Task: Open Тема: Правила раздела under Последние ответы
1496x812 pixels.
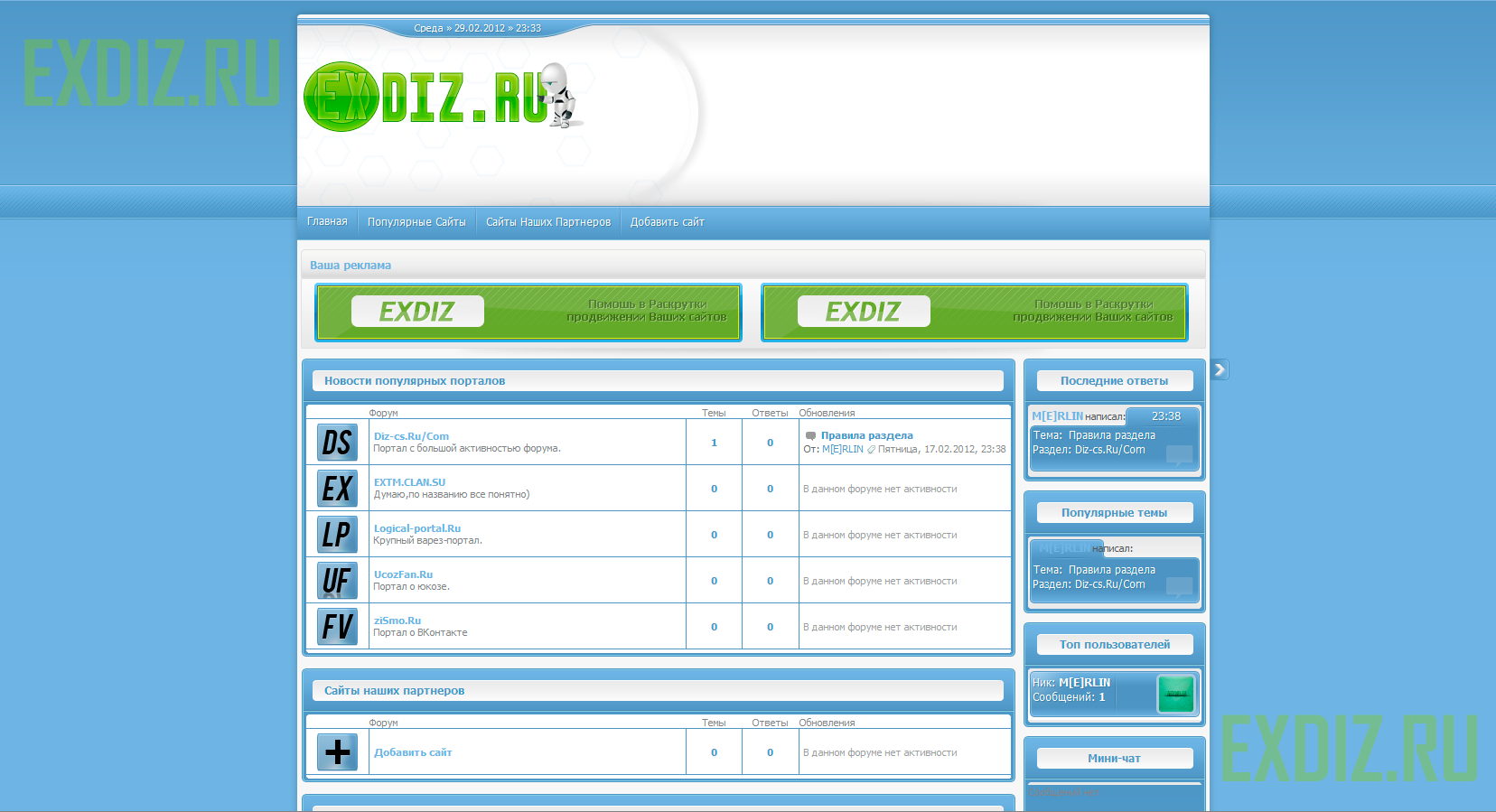Action: point(1094,435)
